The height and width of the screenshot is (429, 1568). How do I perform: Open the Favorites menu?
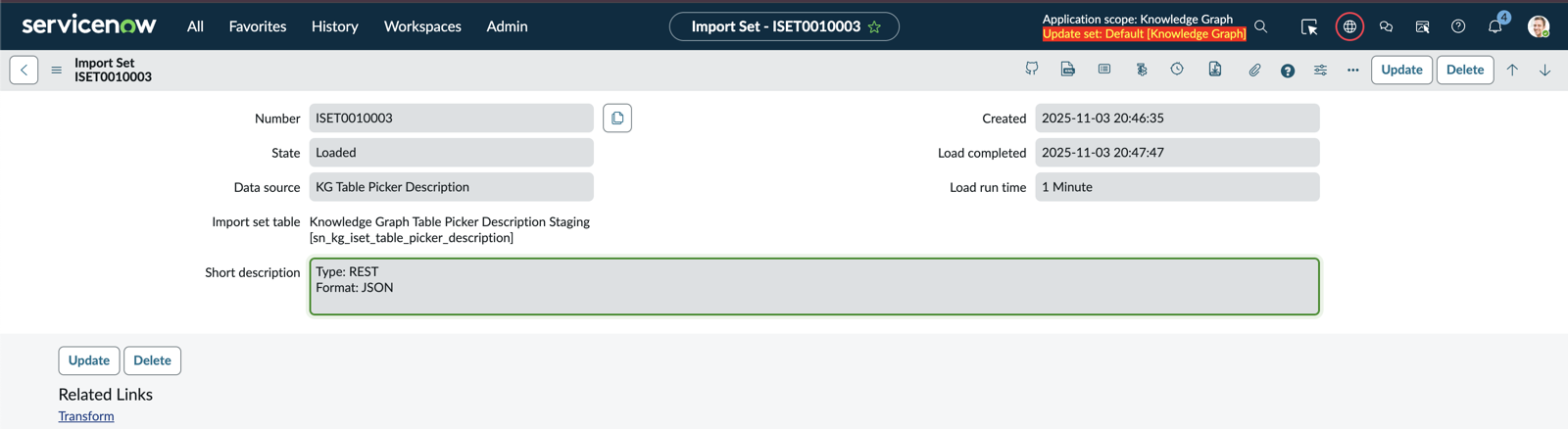point(258,26)
